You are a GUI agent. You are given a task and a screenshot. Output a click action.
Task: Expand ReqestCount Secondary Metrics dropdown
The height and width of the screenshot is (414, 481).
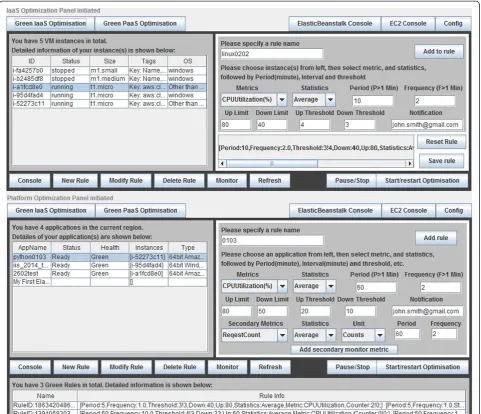coord(282,335)
